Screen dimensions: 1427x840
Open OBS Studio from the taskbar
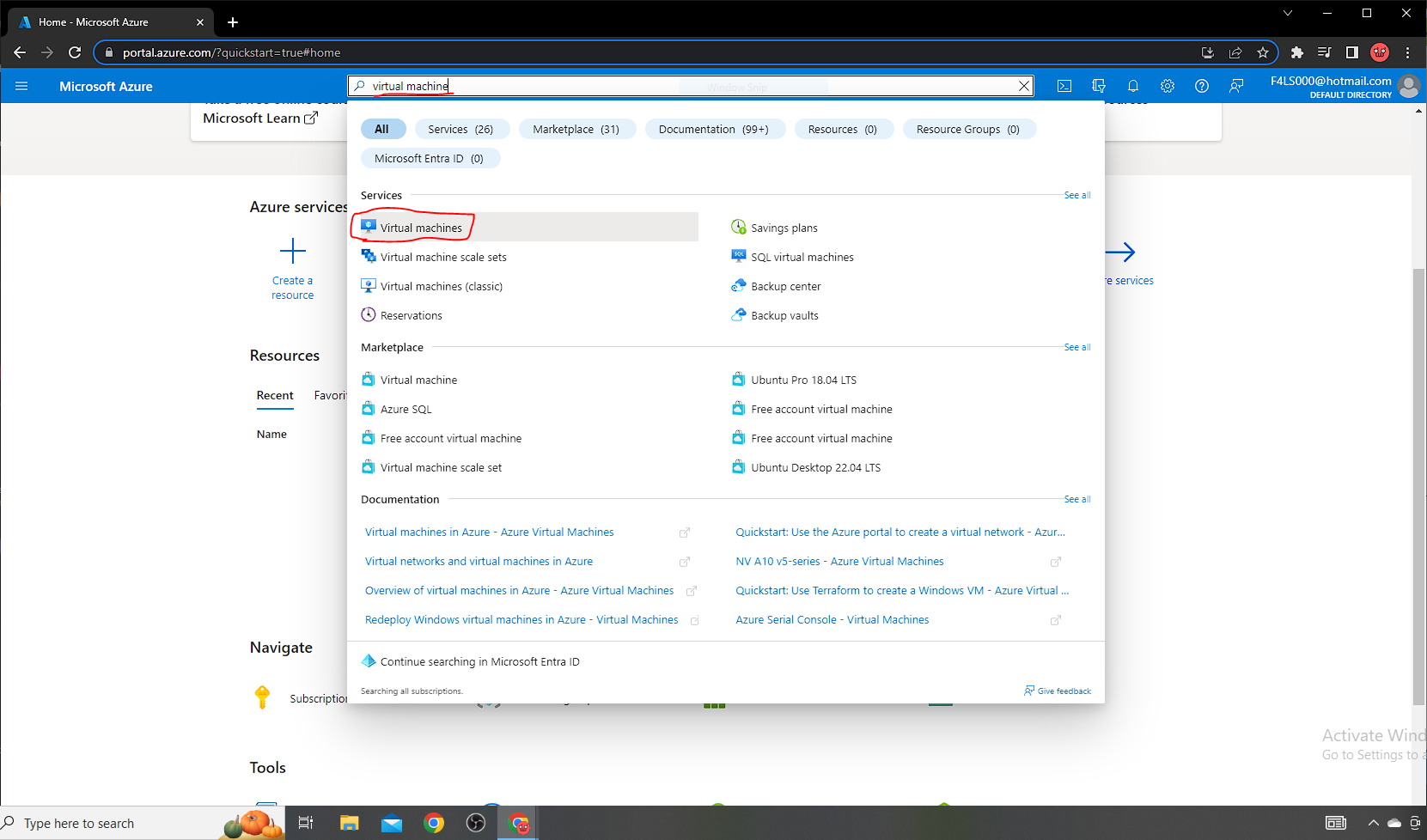tap(476, 824)
